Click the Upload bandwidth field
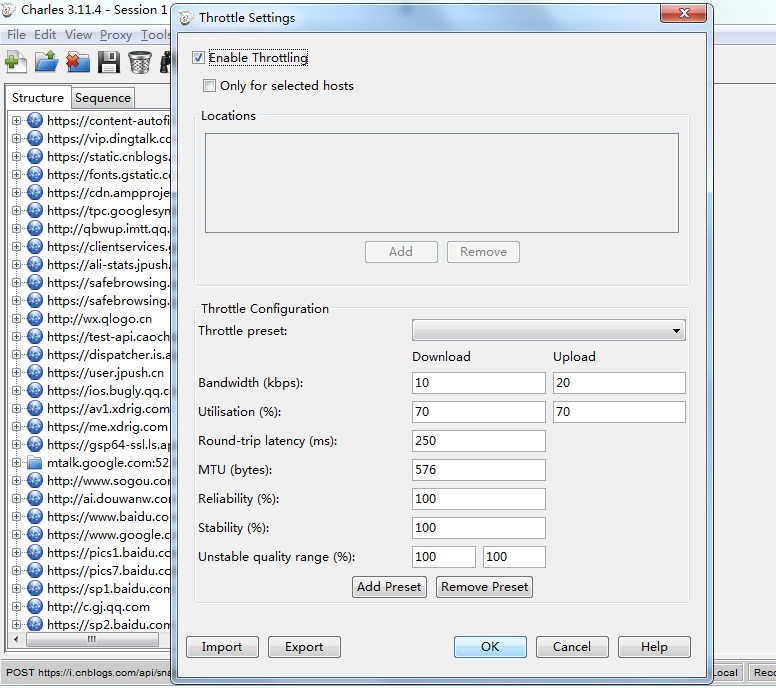 (x=619, y=383)
